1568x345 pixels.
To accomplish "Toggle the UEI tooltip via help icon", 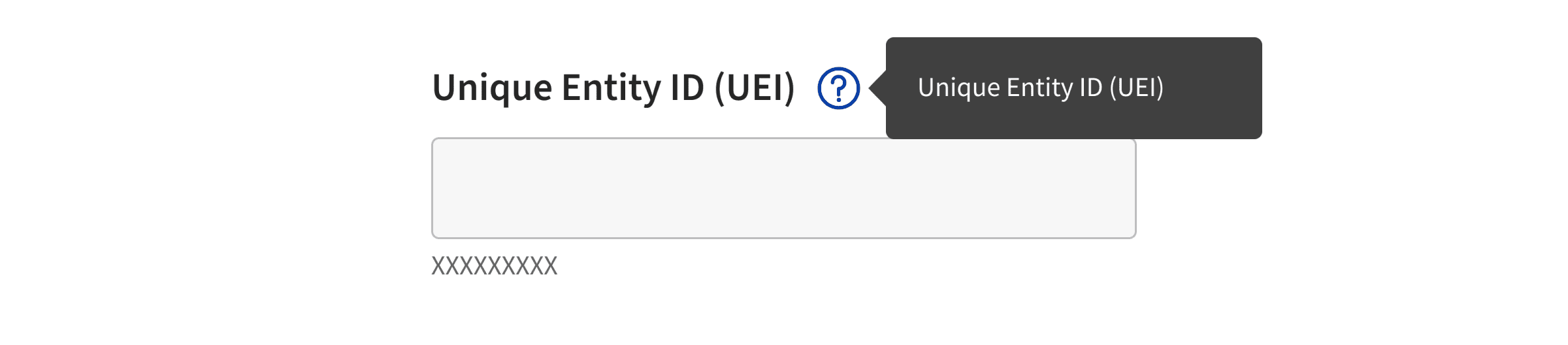I will [x=838, y=88].
